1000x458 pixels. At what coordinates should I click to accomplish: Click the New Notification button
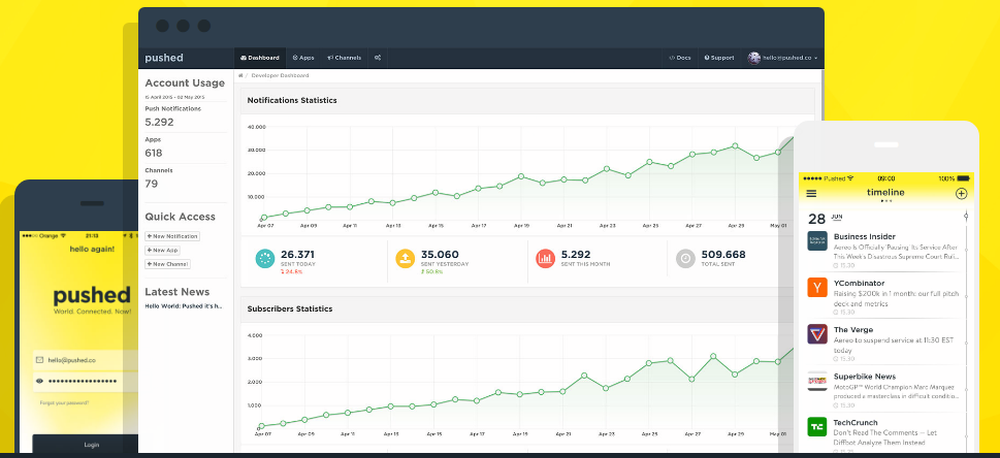172,236
